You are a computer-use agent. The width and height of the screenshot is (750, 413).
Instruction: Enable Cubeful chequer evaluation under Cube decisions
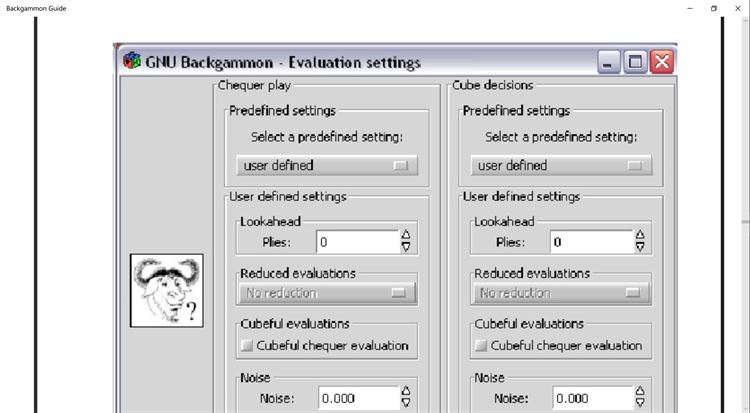click(481, 345)
